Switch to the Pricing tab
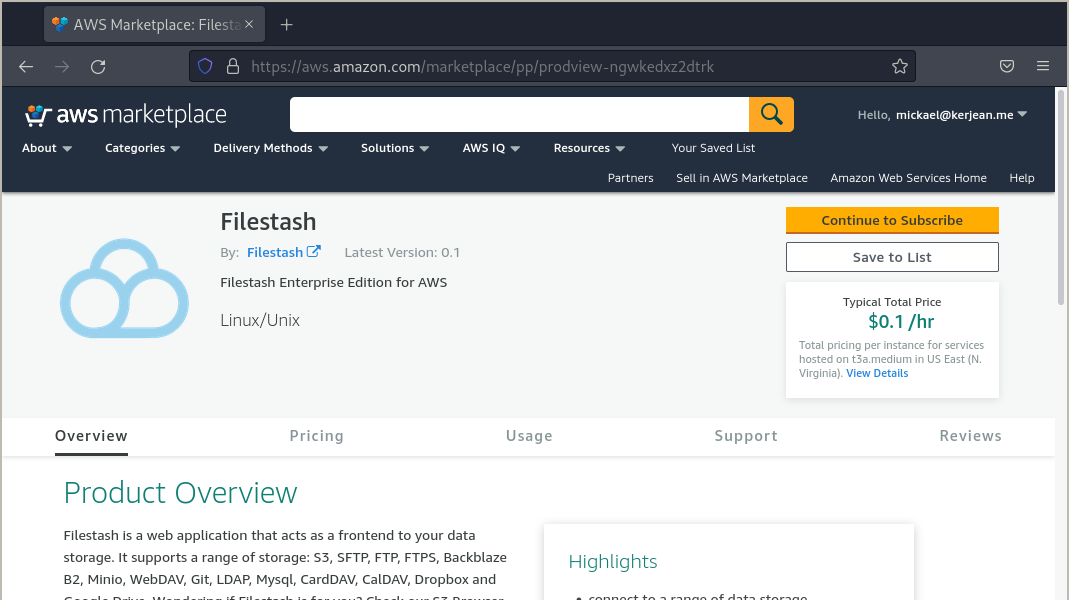Image resolution: width=1069 pixels, height=600 pixels. pos(316,436)
